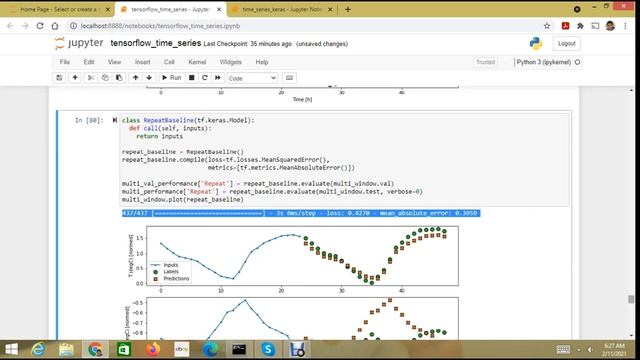Open Skype from the taskbar

[268, 349]
